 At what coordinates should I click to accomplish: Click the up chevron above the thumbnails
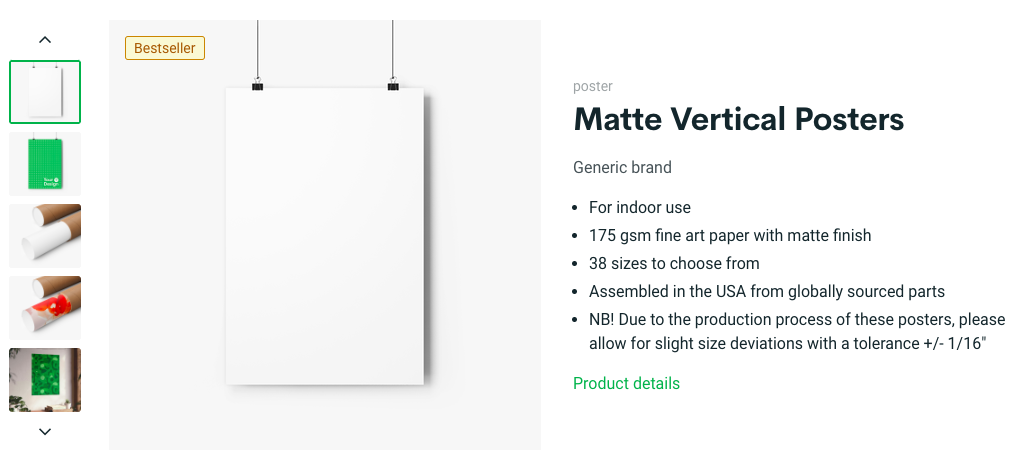point(44,40)
